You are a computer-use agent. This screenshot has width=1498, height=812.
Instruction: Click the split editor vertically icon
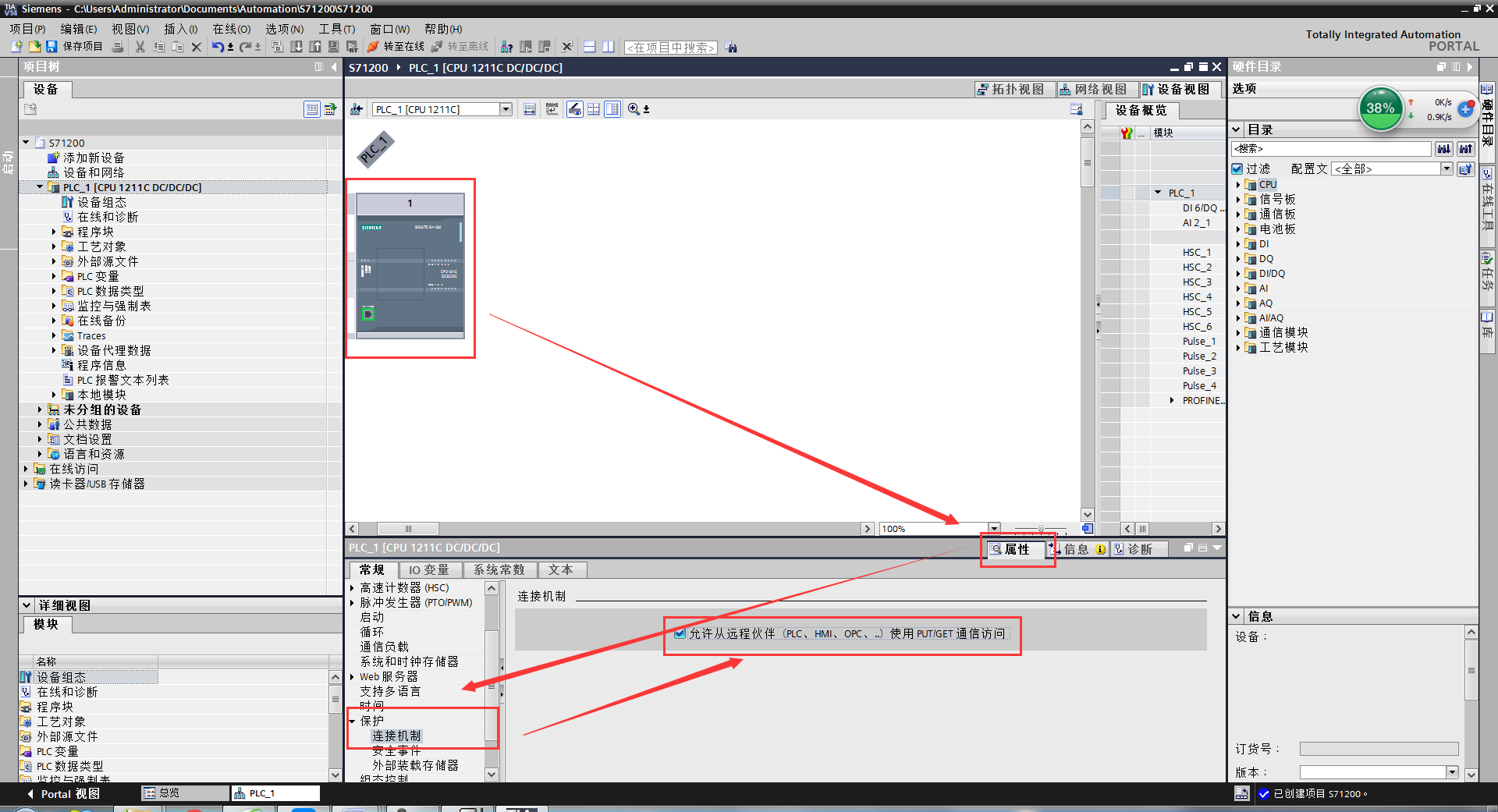(x=609, y=47)
